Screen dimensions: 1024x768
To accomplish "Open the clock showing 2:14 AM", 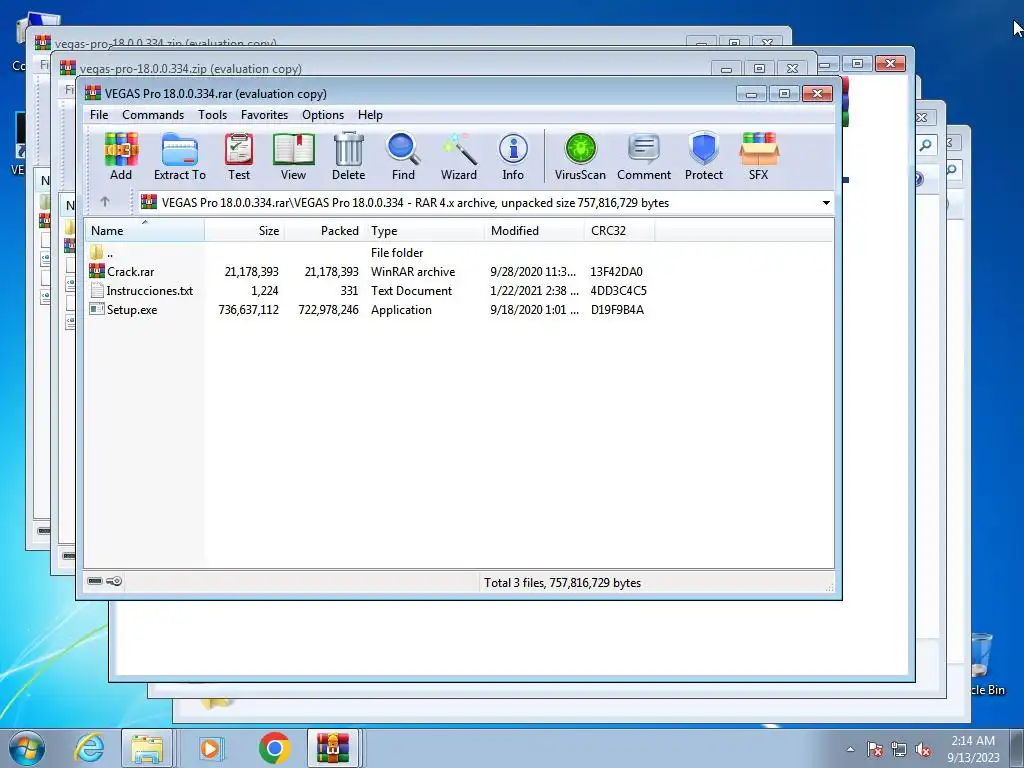I will tap(973, 748).
